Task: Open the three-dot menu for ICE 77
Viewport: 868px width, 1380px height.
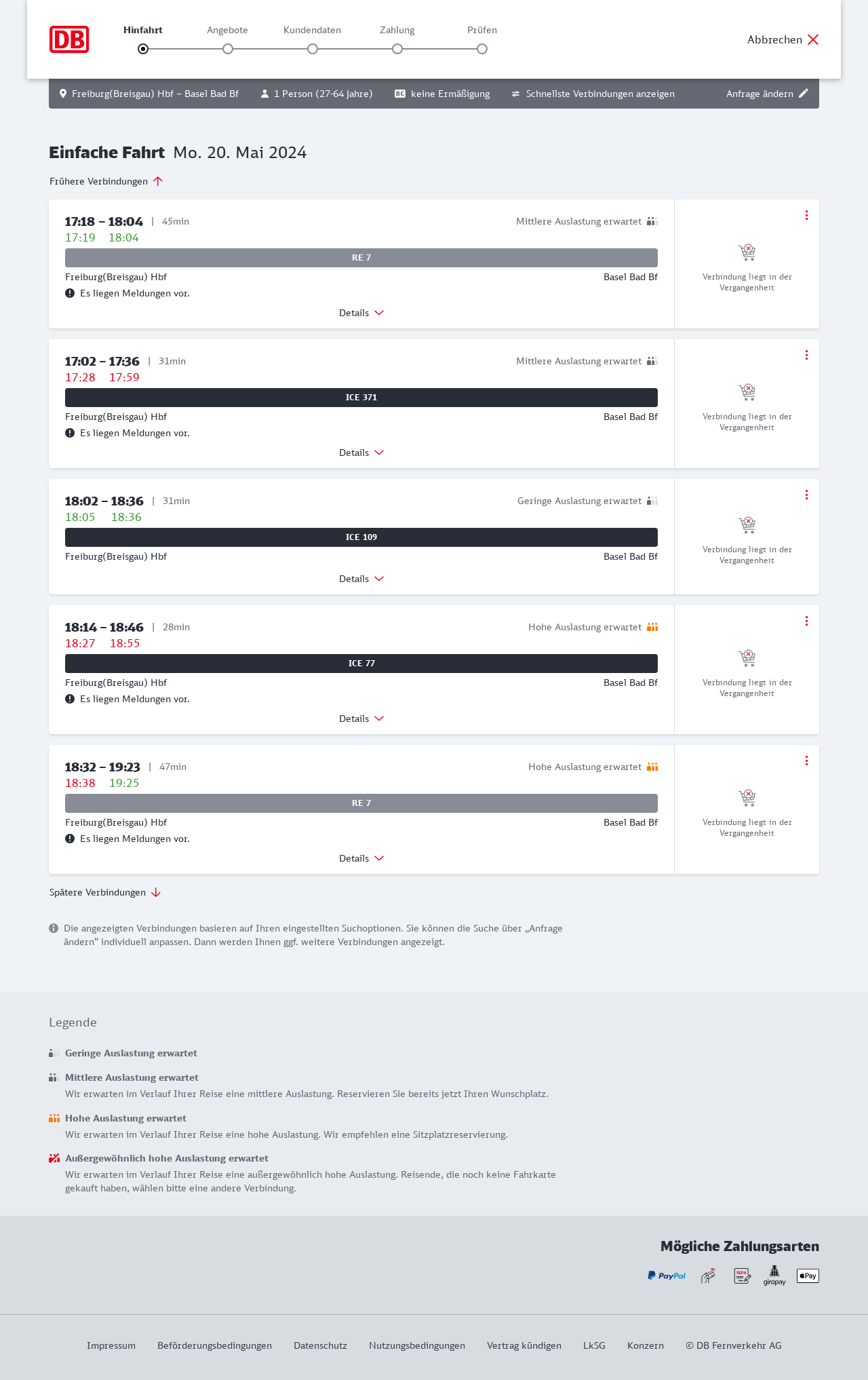Action: pos(806,621)
